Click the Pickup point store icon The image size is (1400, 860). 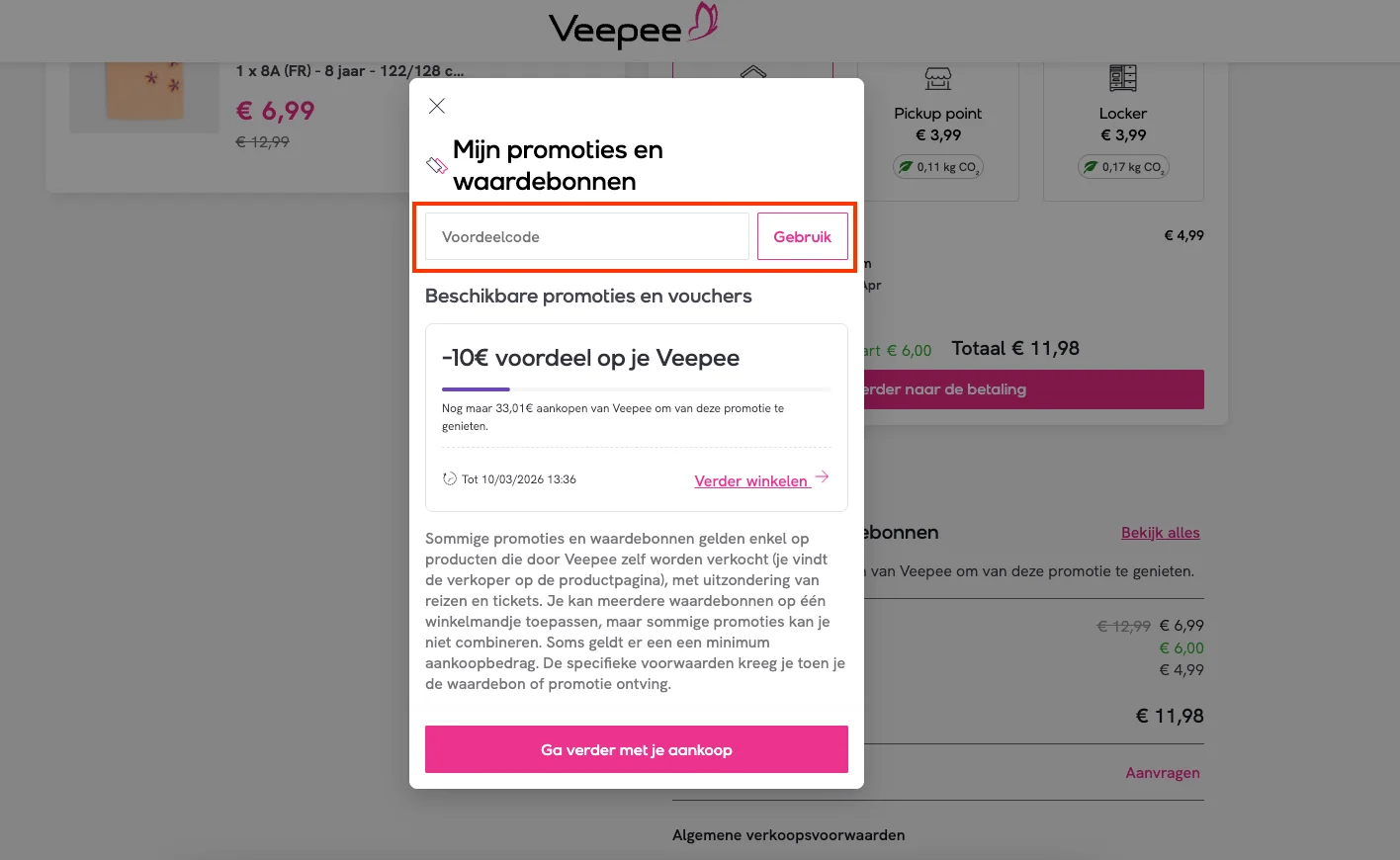[937, 78]
